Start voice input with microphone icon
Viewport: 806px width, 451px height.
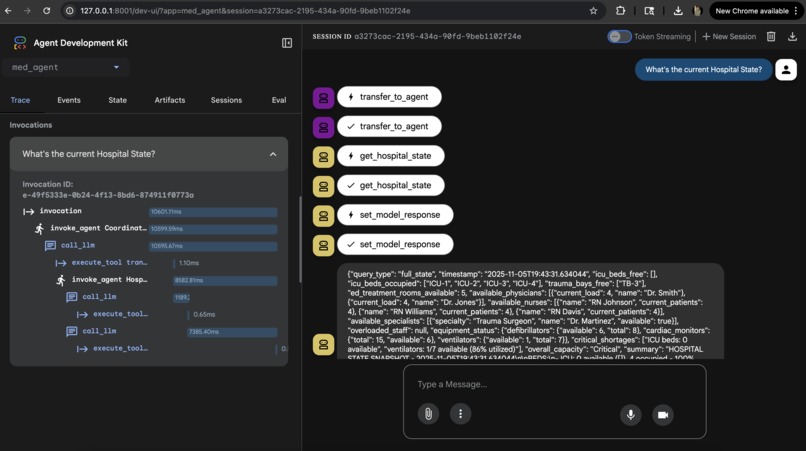click(x=630, y=415)
